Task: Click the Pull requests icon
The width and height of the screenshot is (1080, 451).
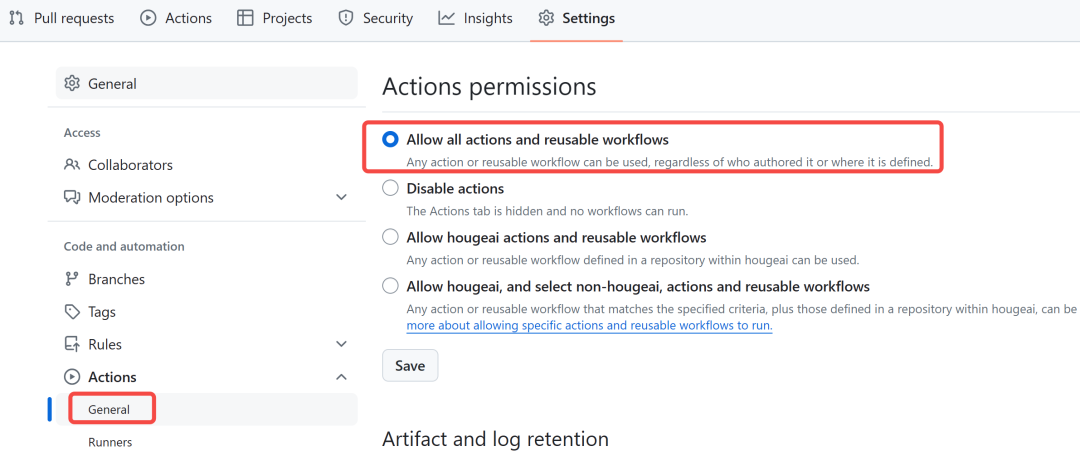Action: click(16, 18)
